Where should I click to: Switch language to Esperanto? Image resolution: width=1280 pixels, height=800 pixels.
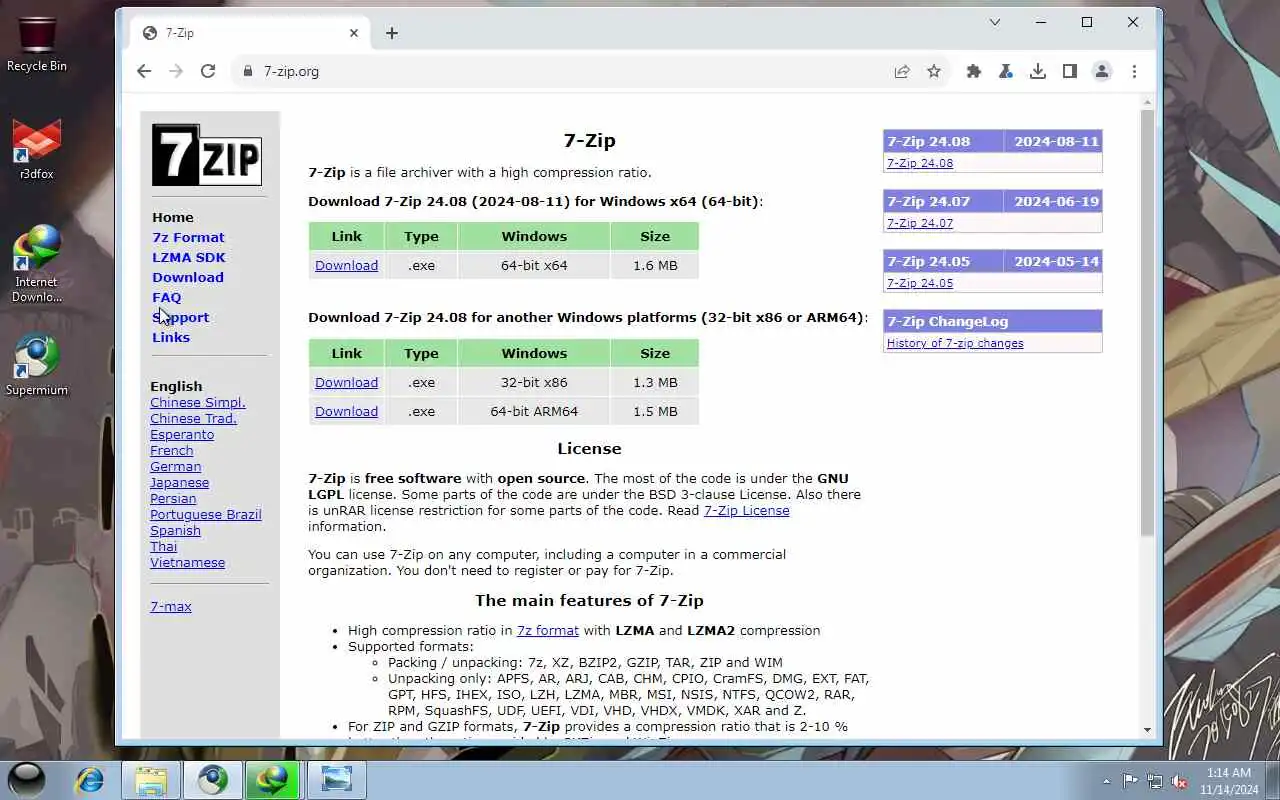[182, 434]
